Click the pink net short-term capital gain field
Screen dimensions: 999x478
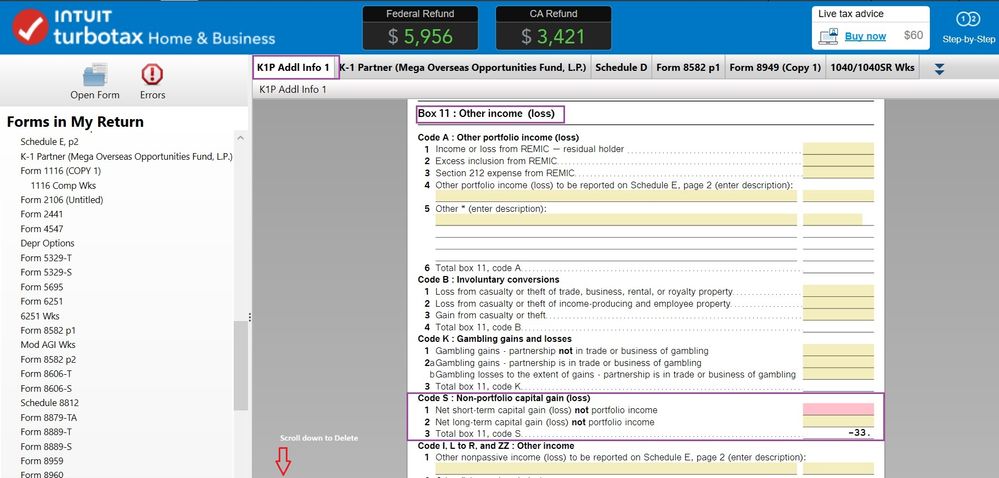(838, 410)
